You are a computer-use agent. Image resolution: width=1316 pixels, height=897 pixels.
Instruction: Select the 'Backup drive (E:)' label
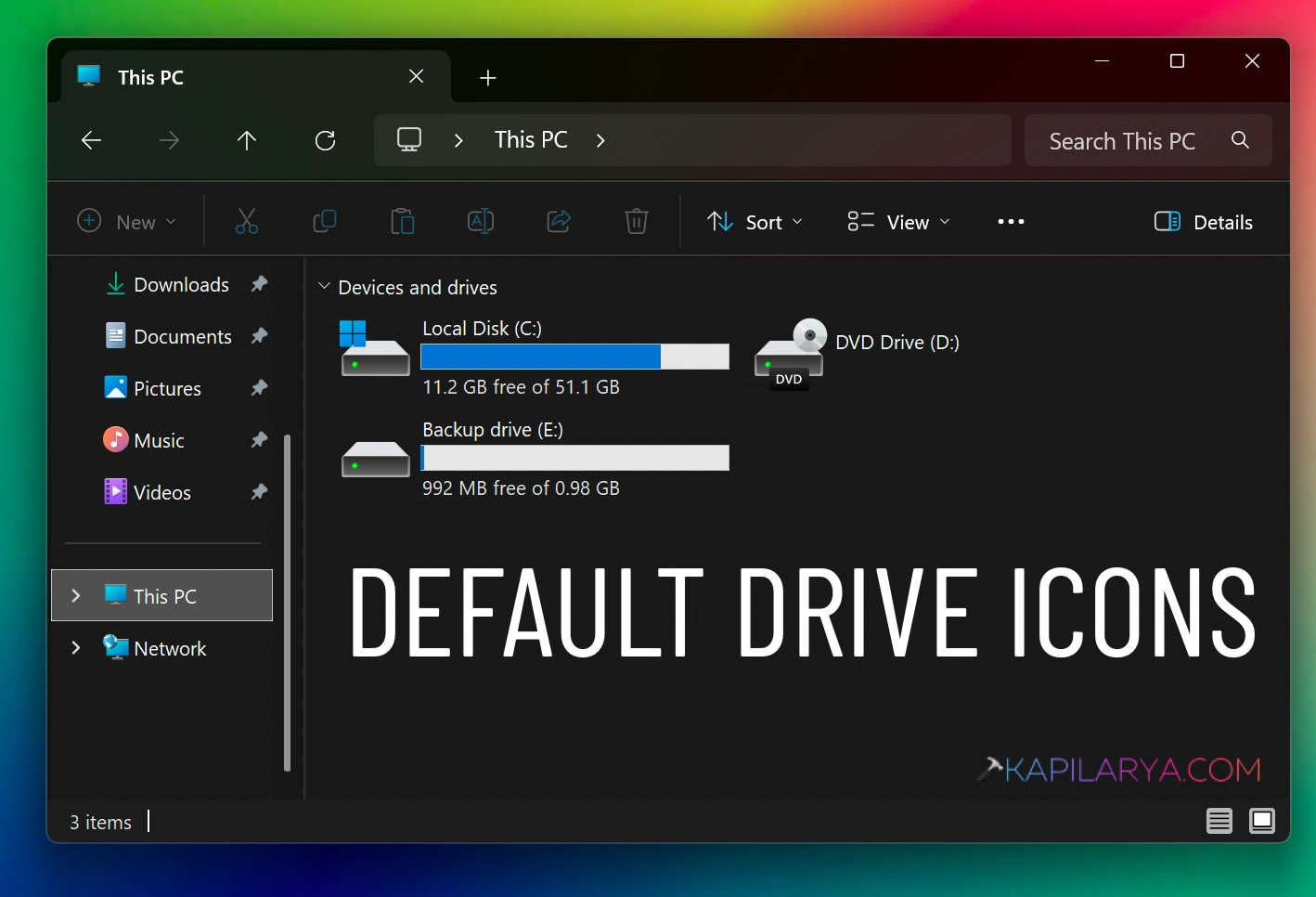(493, 429)
